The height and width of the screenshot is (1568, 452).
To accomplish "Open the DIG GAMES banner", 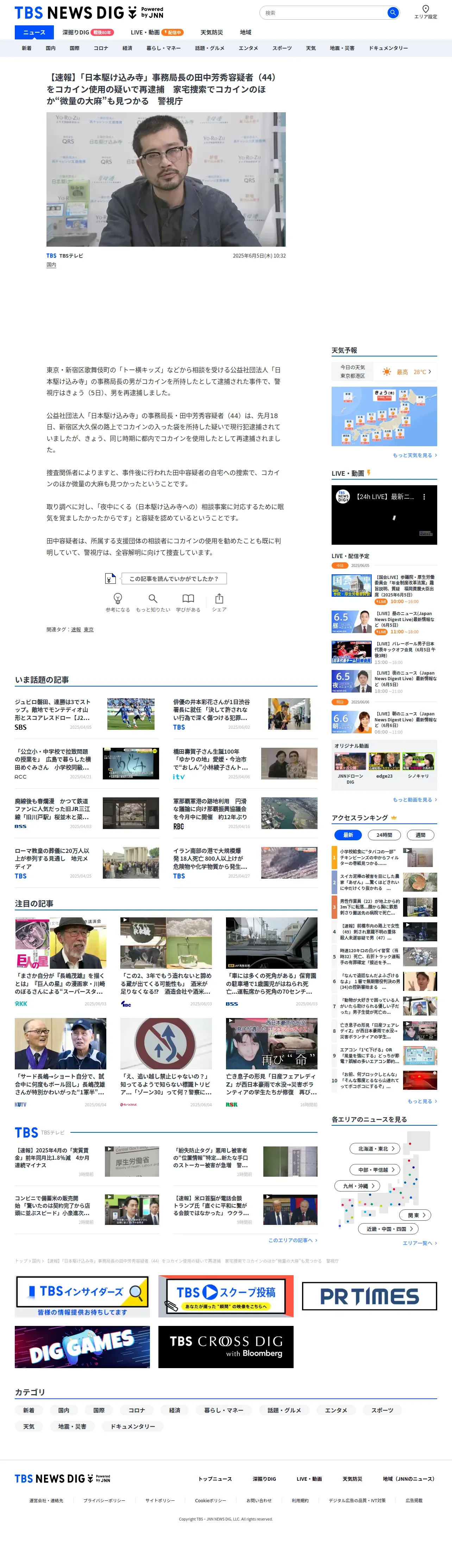I will [82, 1347].
